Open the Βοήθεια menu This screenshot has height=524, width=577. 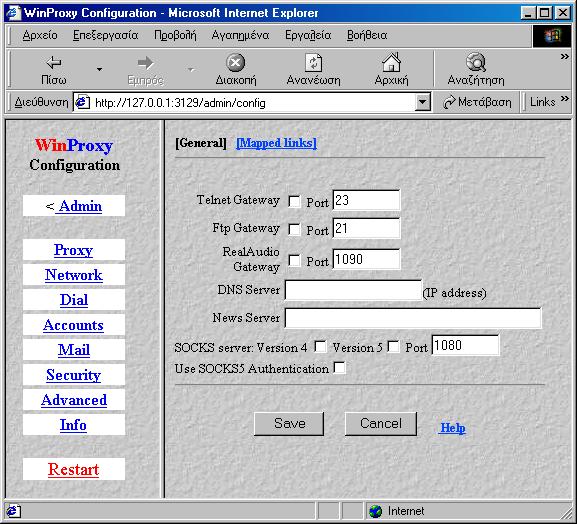[x=367, y=35]
